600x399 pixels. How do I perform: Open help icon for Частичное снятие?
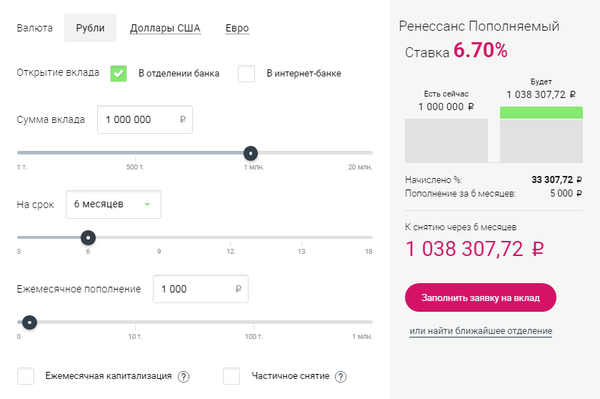341,377
